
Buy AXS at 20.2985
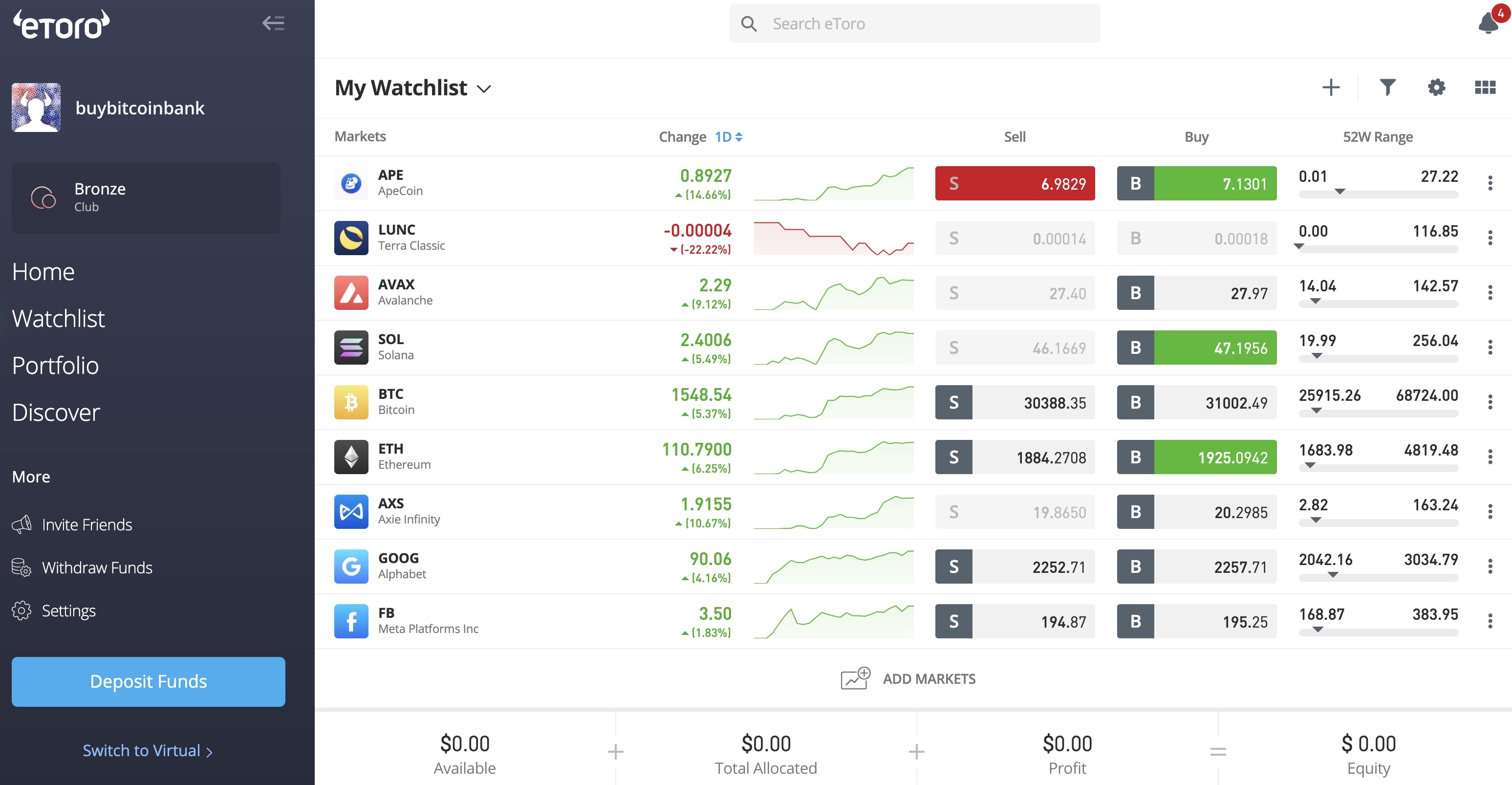(x=1197, y=511)
